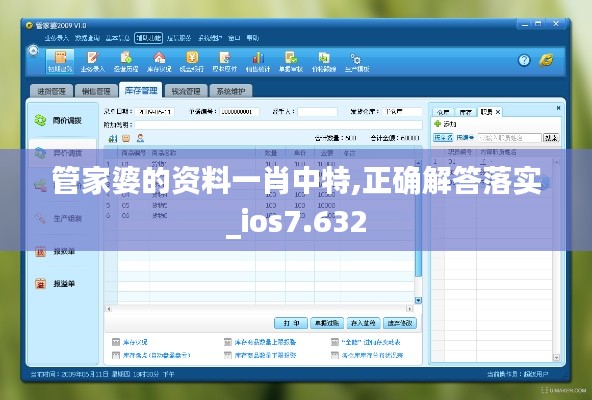
Task: Collapse the toolbar with the round up-arrow button
Action: (x=33, y=51)
